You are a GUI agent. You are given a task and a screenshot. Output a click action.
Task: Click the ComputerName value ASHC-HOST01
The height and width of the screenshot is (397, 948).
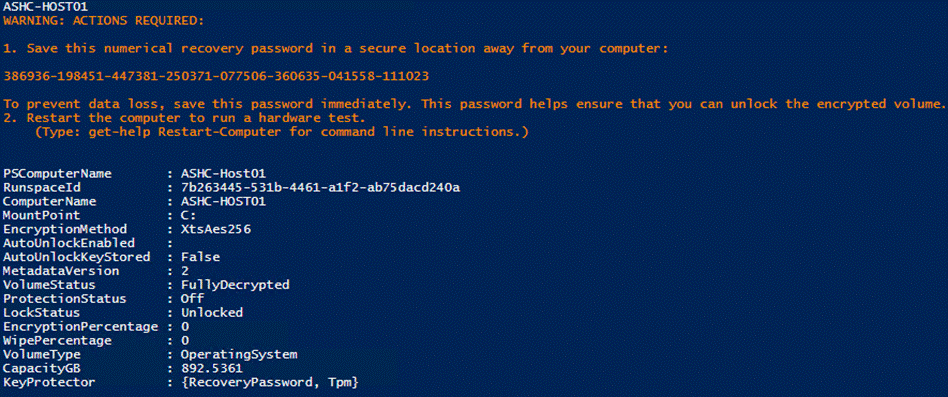coord(223,201)
